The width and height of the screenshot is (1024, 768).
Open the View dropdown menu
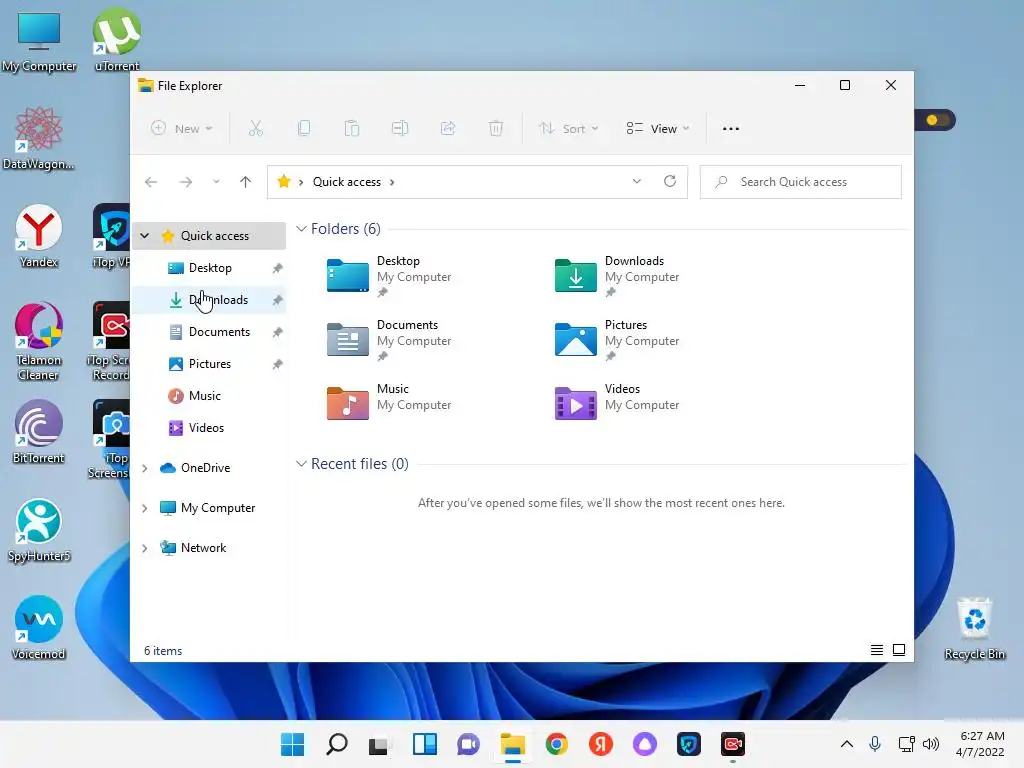[658, 129]
